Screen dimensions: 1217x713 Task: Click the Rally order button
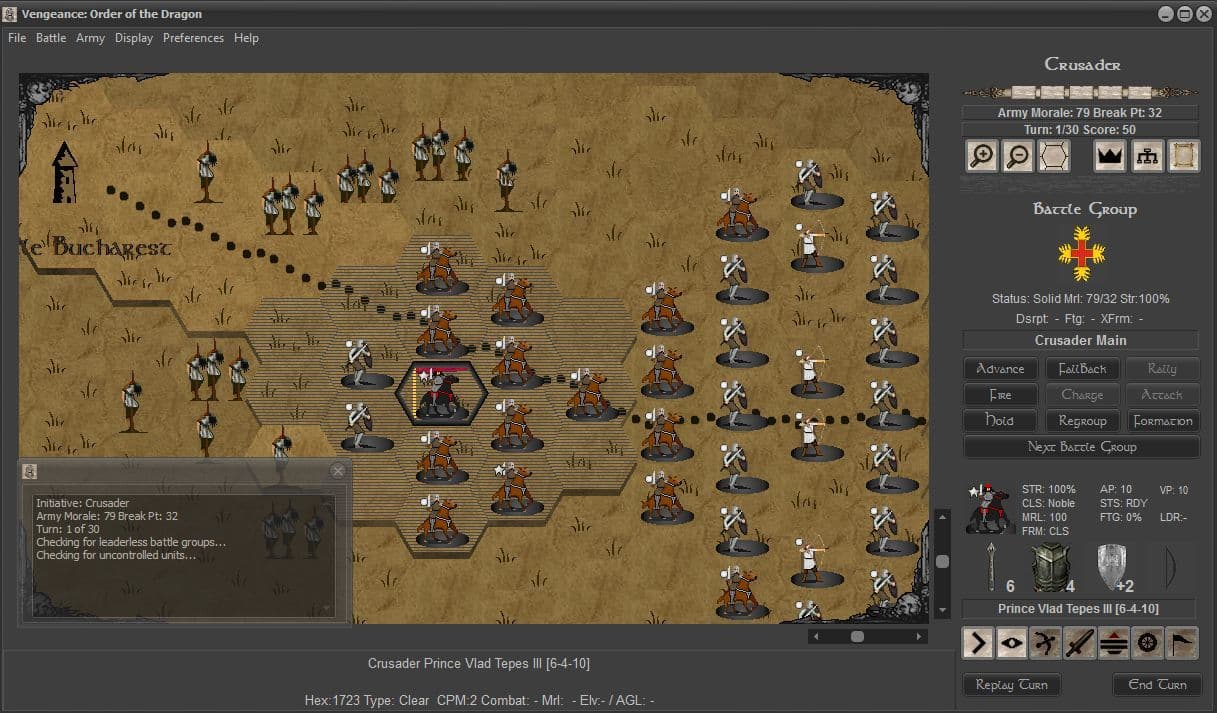click(x=1162, y=369)
